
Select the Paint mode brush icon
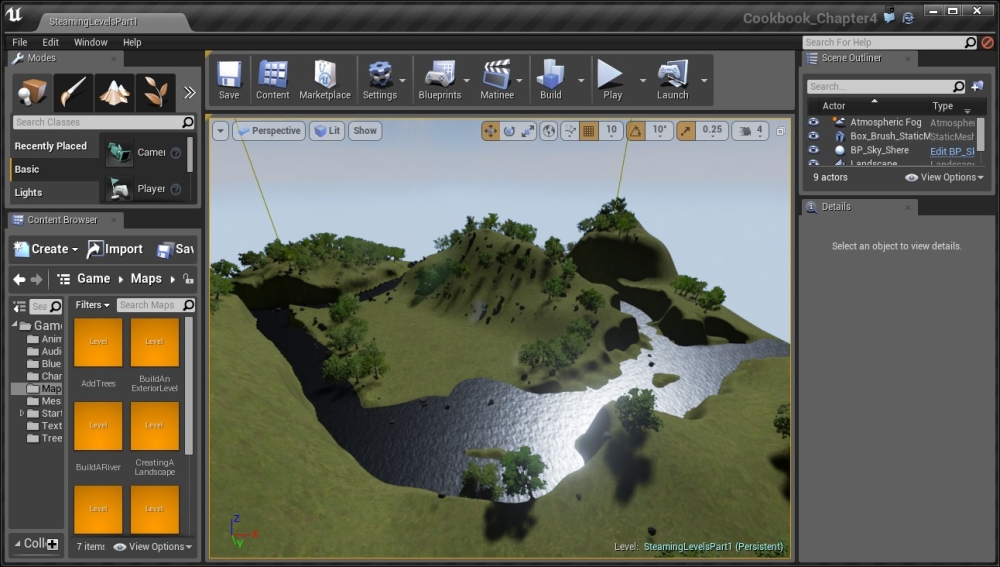pyautogui.click(x=73, y=92)
